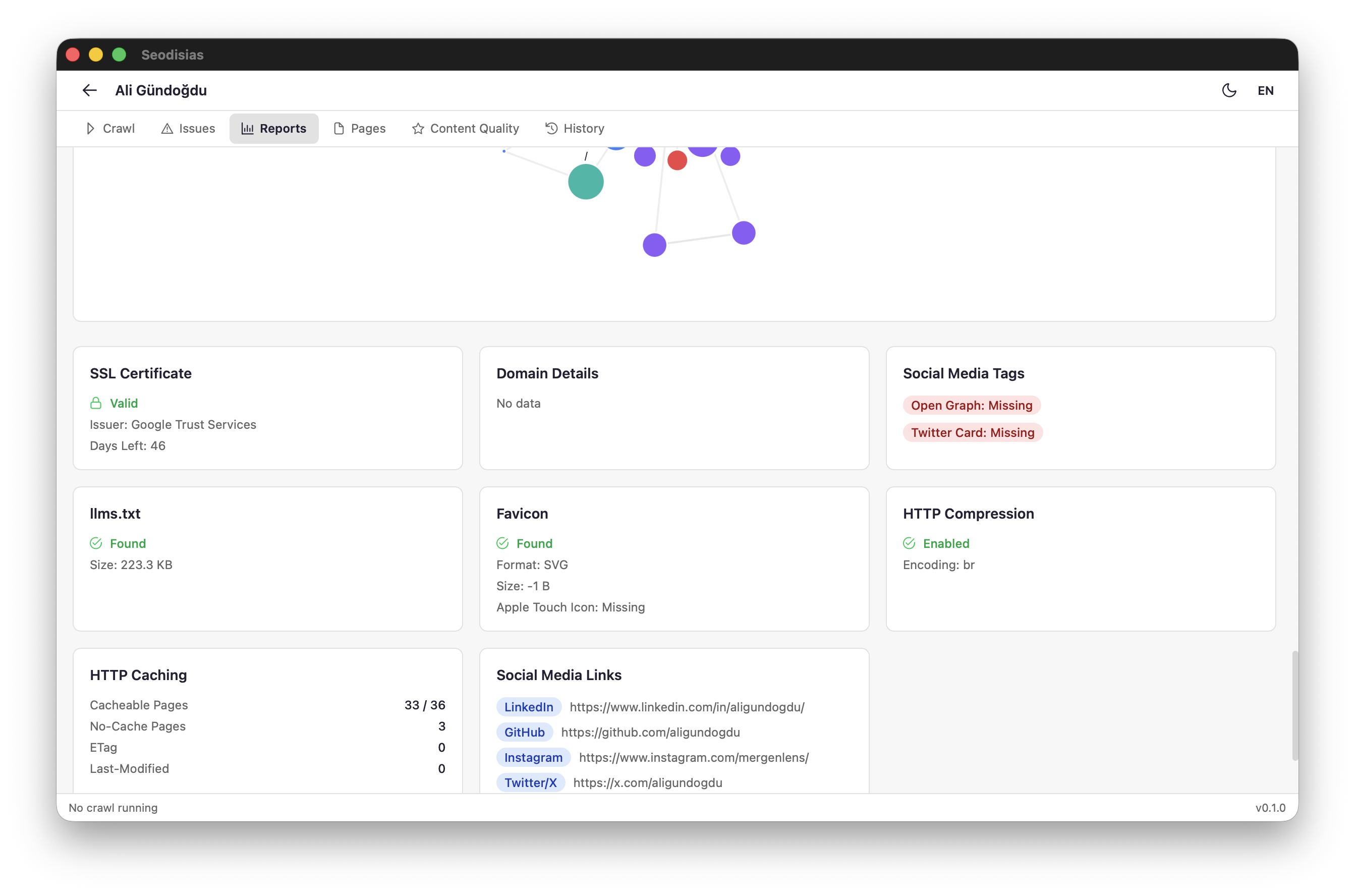Click the back arrow icon
1355x896 pixels.
coord(90,90)
